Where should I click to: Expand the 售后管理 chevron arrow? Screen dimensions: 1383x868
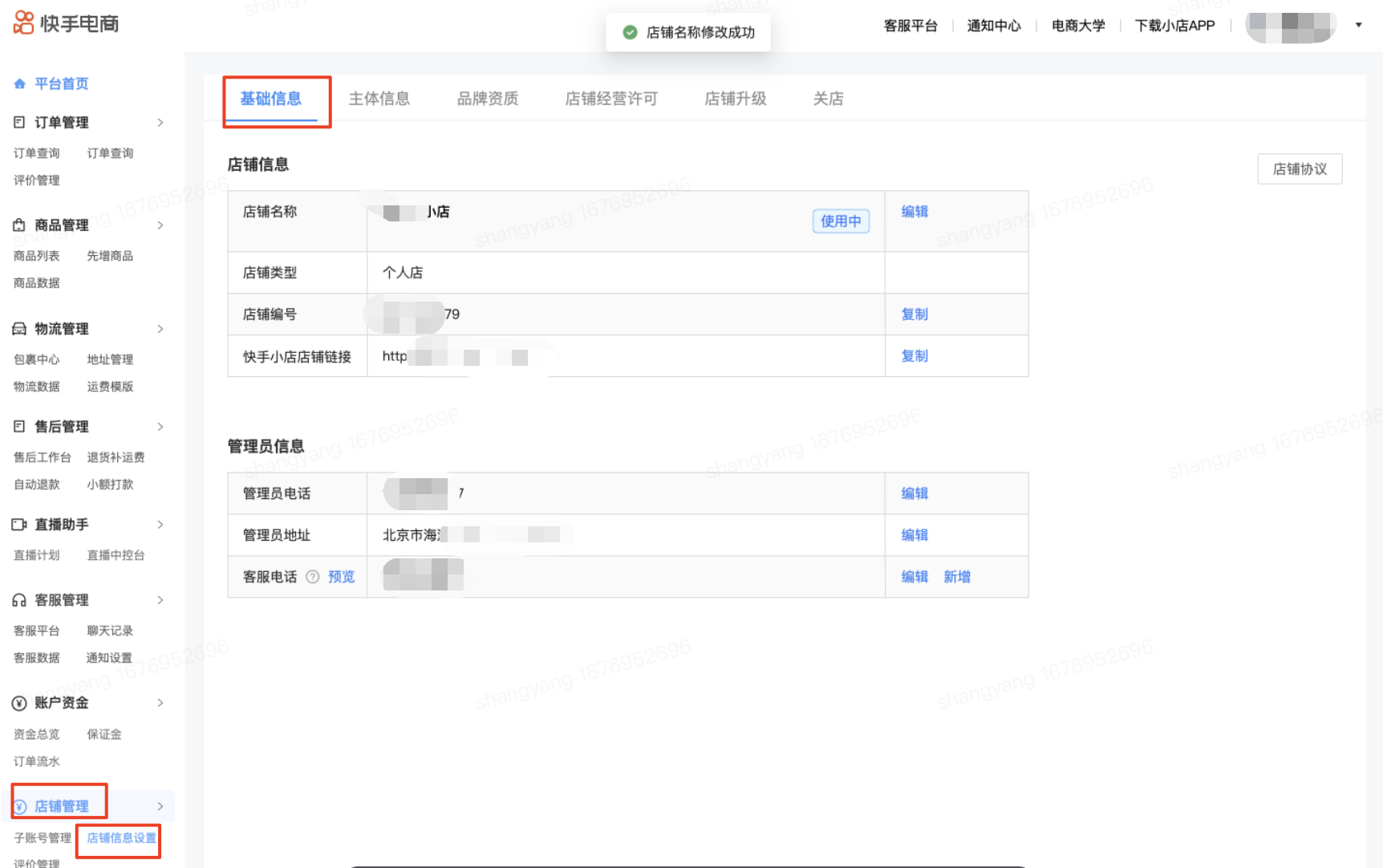click(x=160, y=427)
